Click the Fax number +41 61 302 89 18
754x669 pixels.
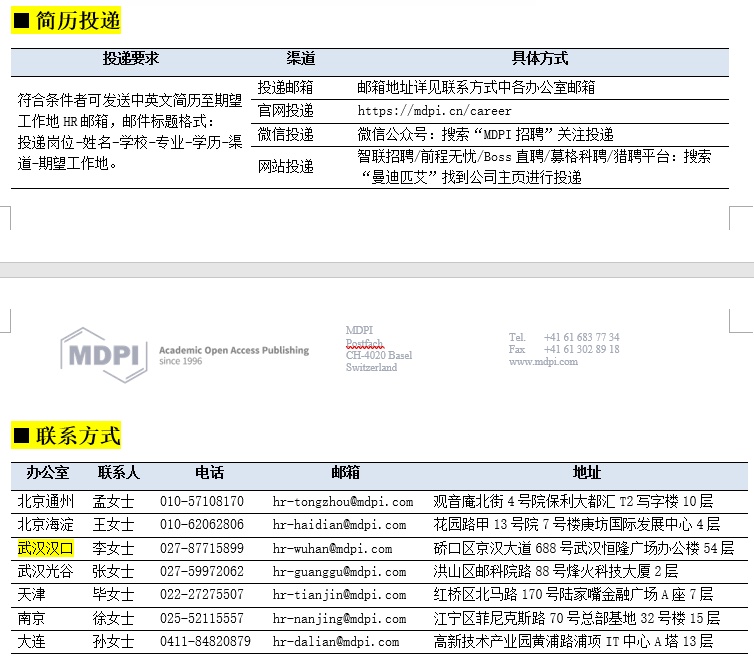pyautogui.click(x=581, y=349)
